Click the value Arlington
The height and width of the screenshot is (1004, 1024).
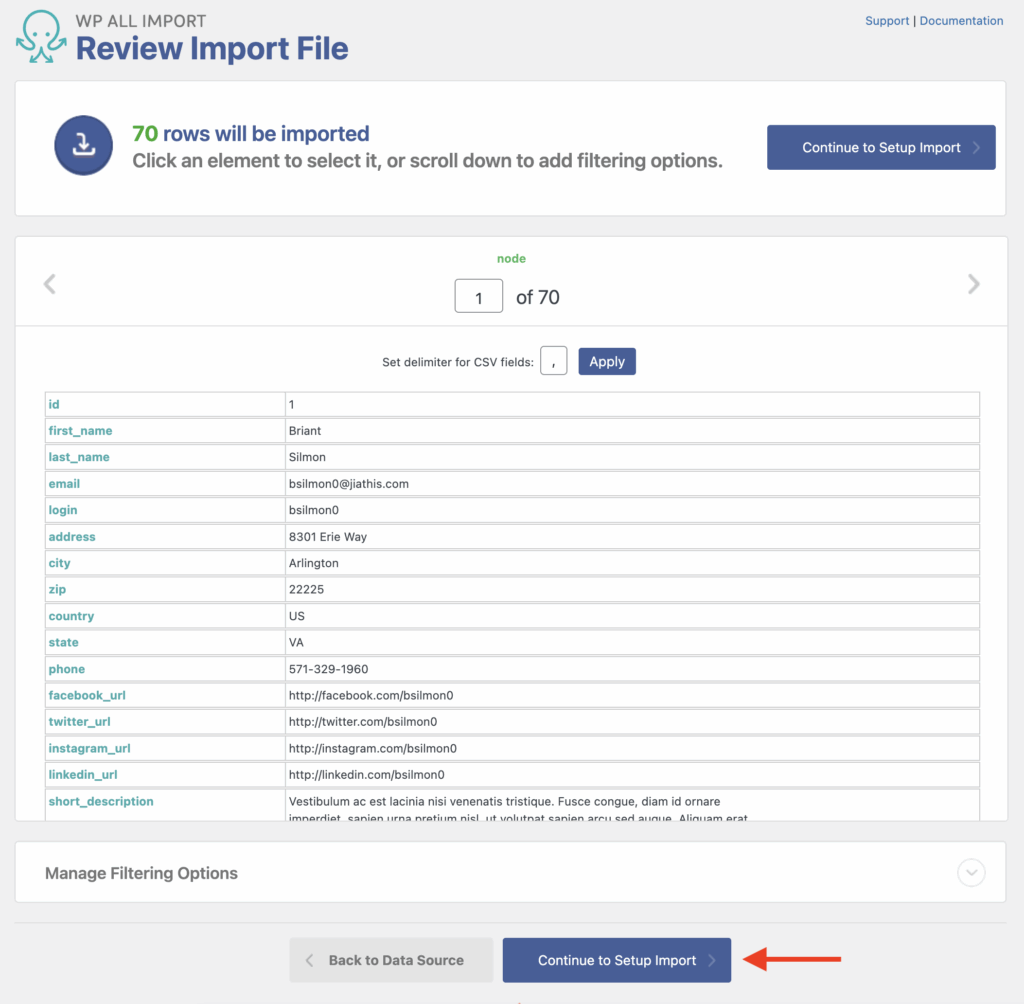(313, 563)
